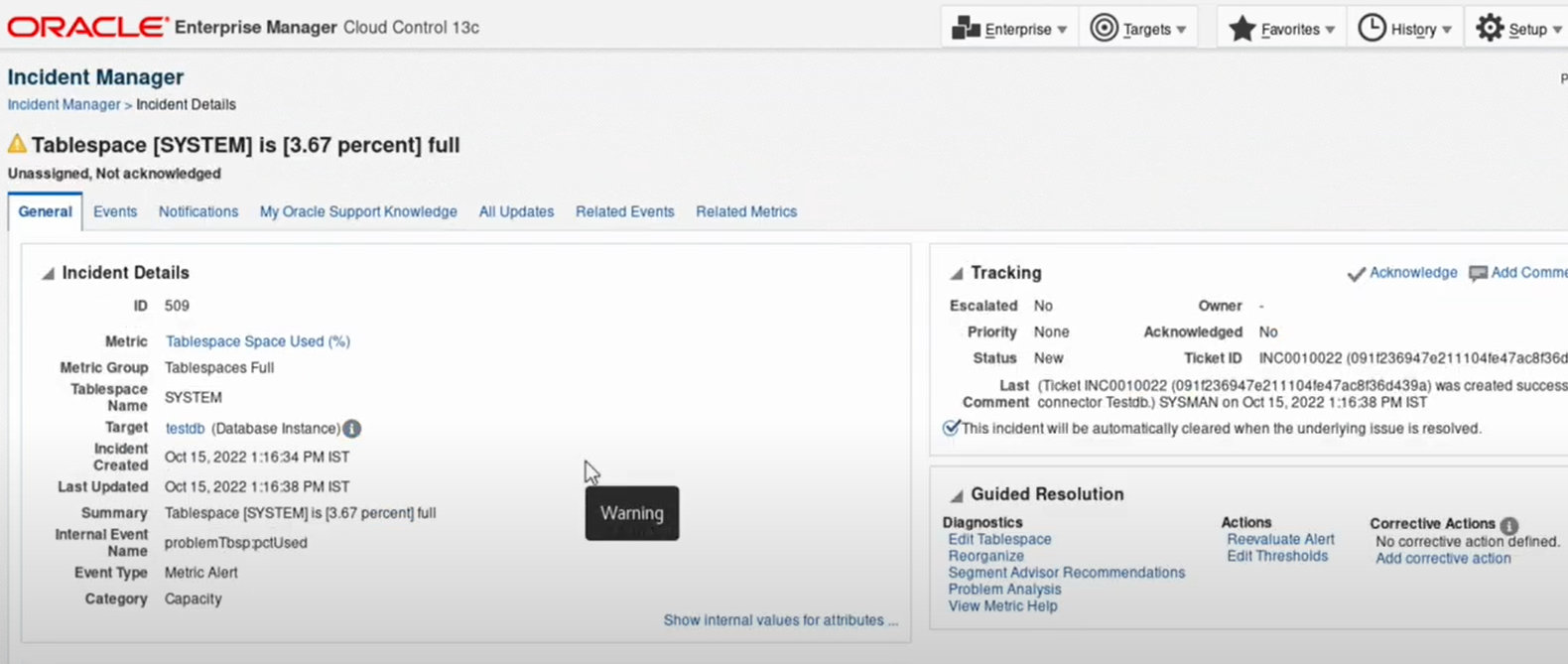Click the Incident Manager page heading
This screenshot has width=1568, height=664.
pyautogui.click(x=95, y=77)
